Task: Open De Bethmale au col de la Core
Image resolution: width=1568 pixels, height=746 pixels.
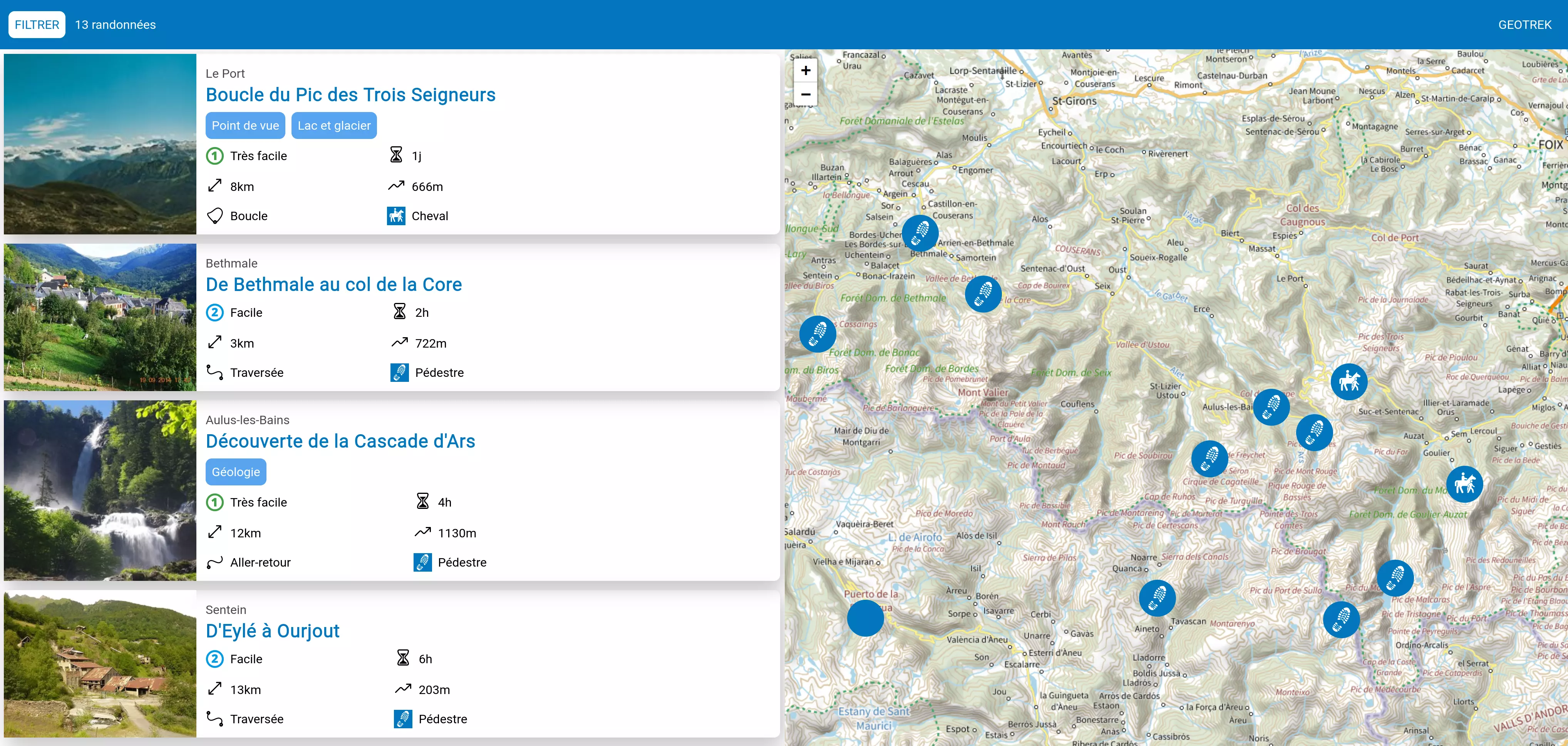Action: (333, 284)
